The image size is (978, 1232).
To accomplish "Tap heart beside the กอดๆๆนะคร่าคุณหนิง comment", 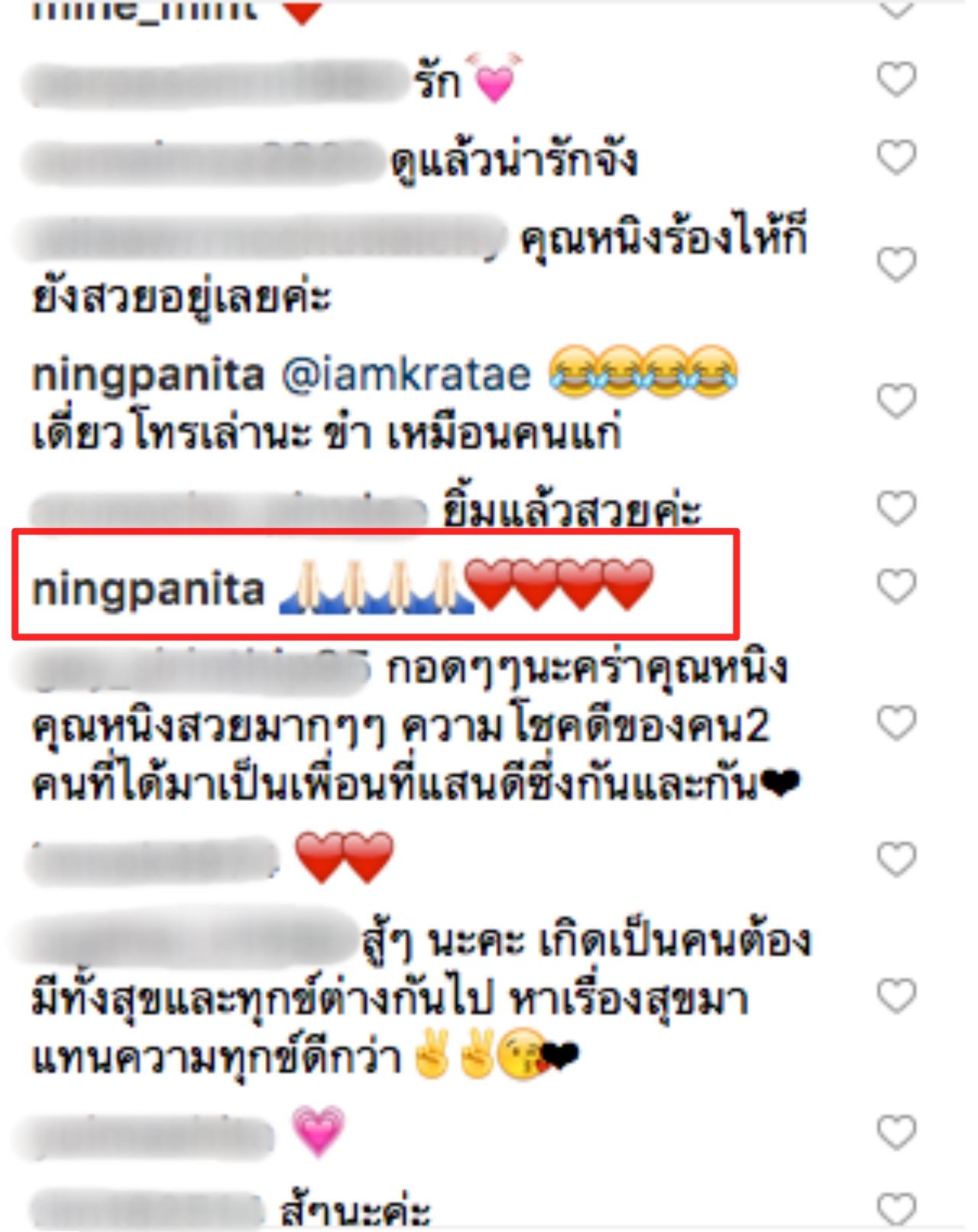I will (x=895, y=723).
